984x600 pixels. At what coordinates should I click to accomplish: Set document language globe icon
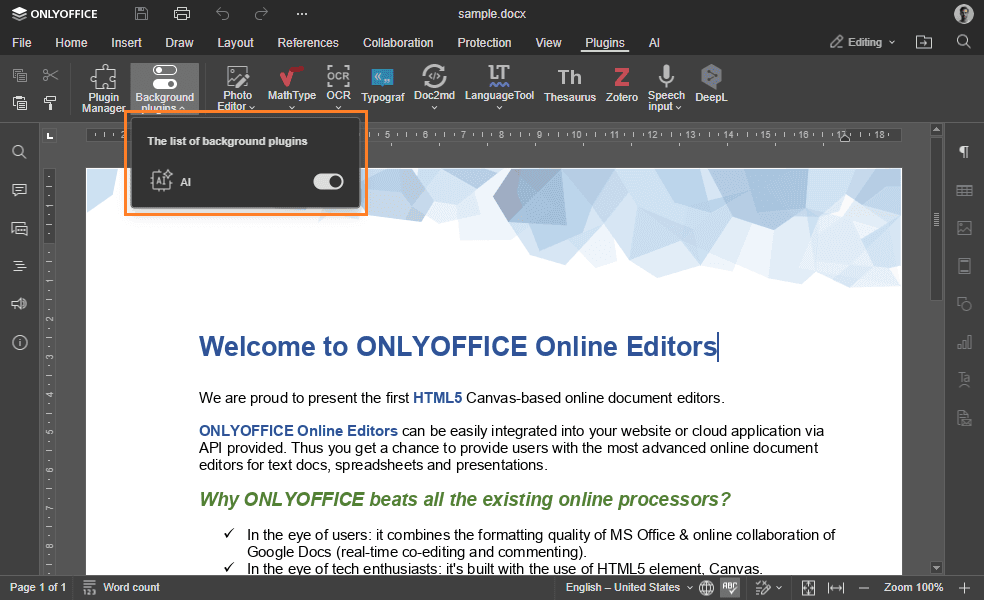pos(707,587)
